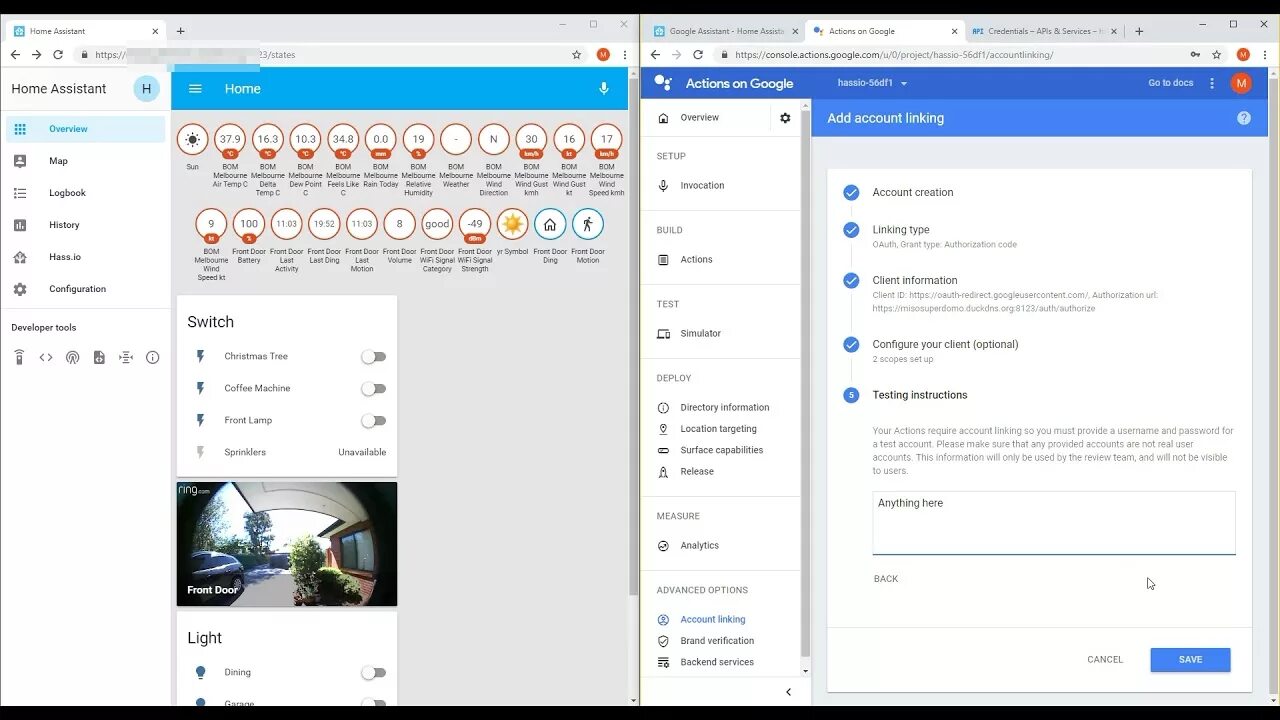Toggle the Dining light switch
The height and width of the screenshot is (720, 1280).
pos(373,673)
